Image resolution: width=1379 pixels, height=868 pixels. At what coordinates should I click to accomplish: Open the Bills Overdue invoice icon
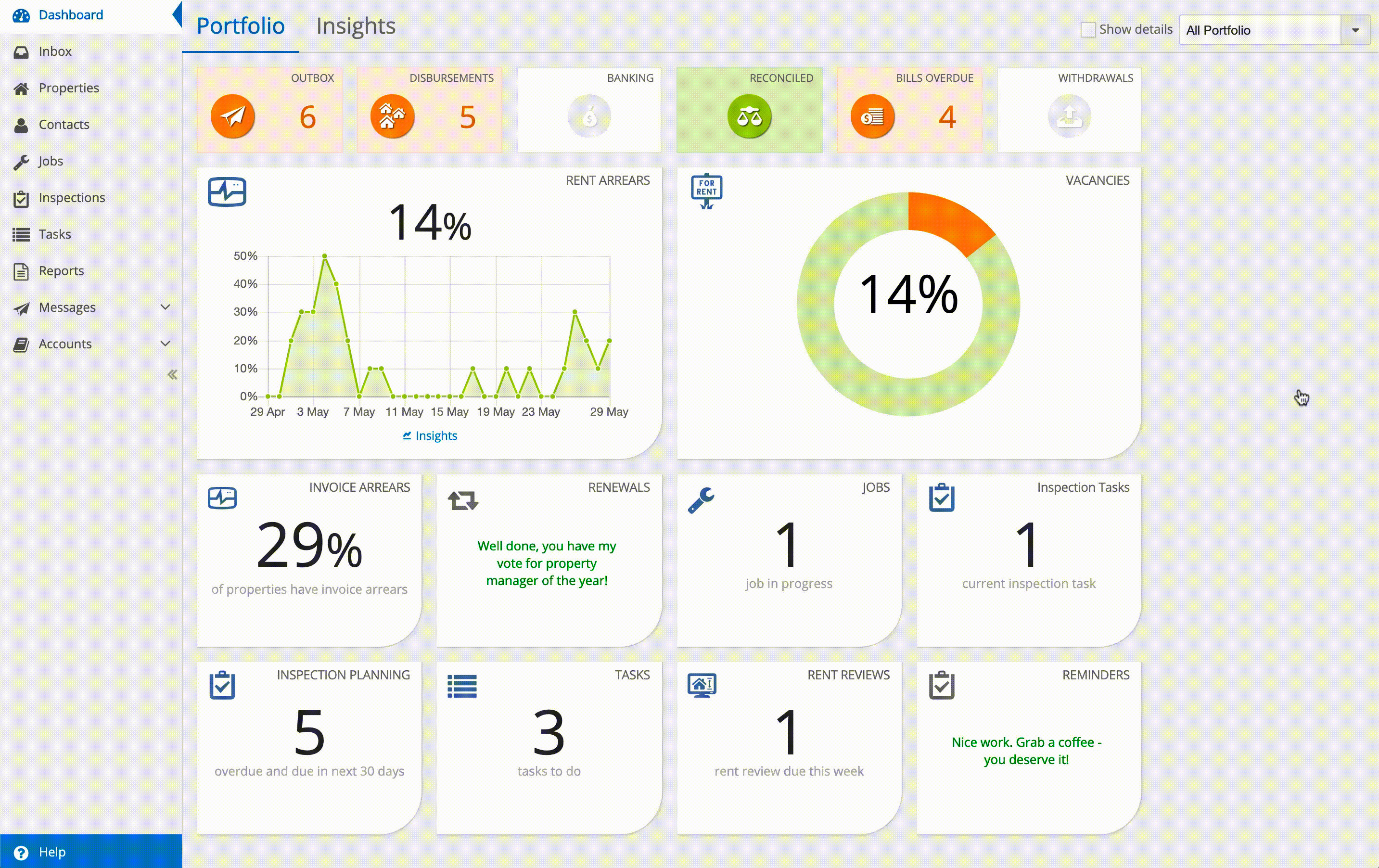[872, 116]
